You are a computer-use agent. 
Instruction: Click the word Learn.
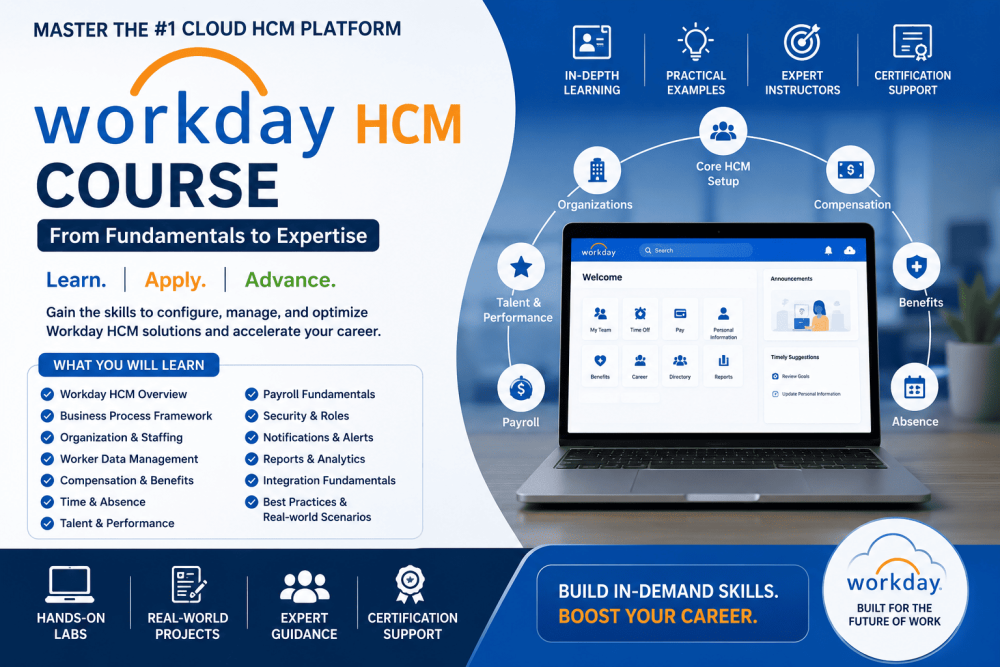click(76, 280)
